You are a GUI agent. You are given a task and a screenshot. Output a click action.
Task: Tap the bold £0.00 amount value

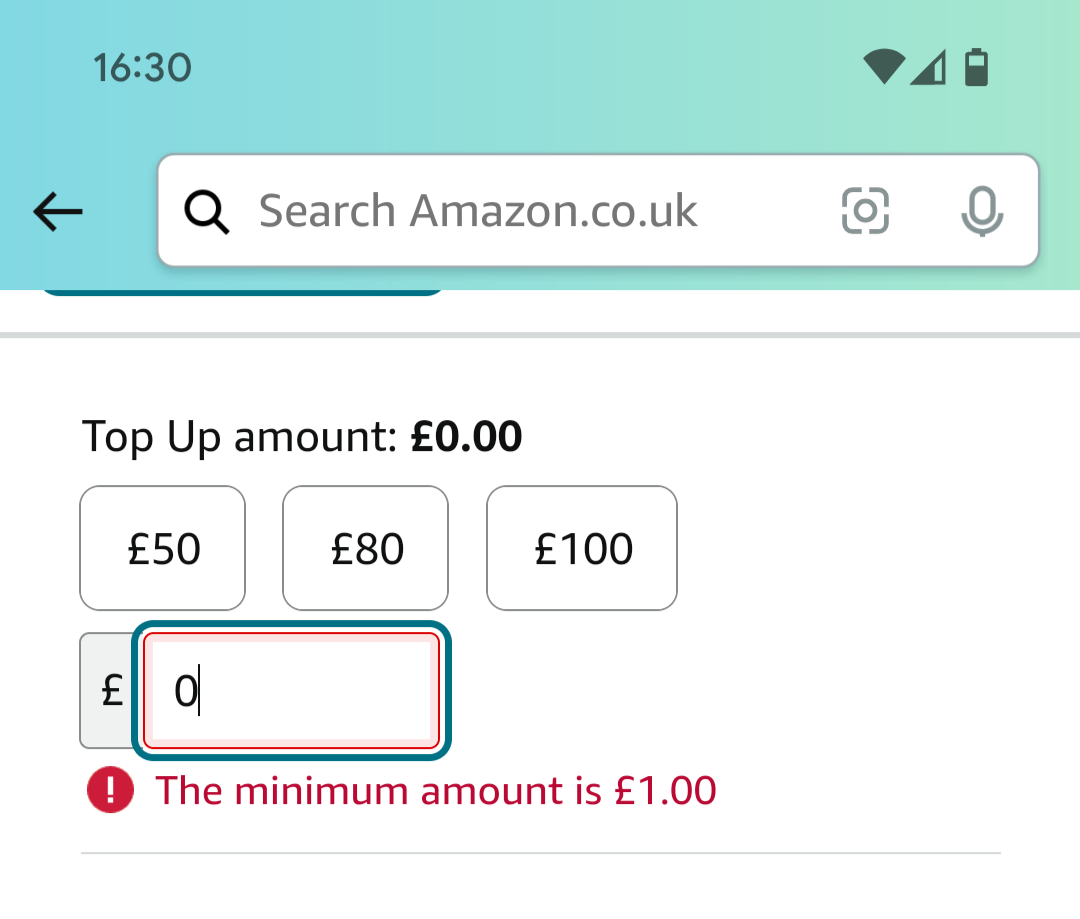point(466,437)
